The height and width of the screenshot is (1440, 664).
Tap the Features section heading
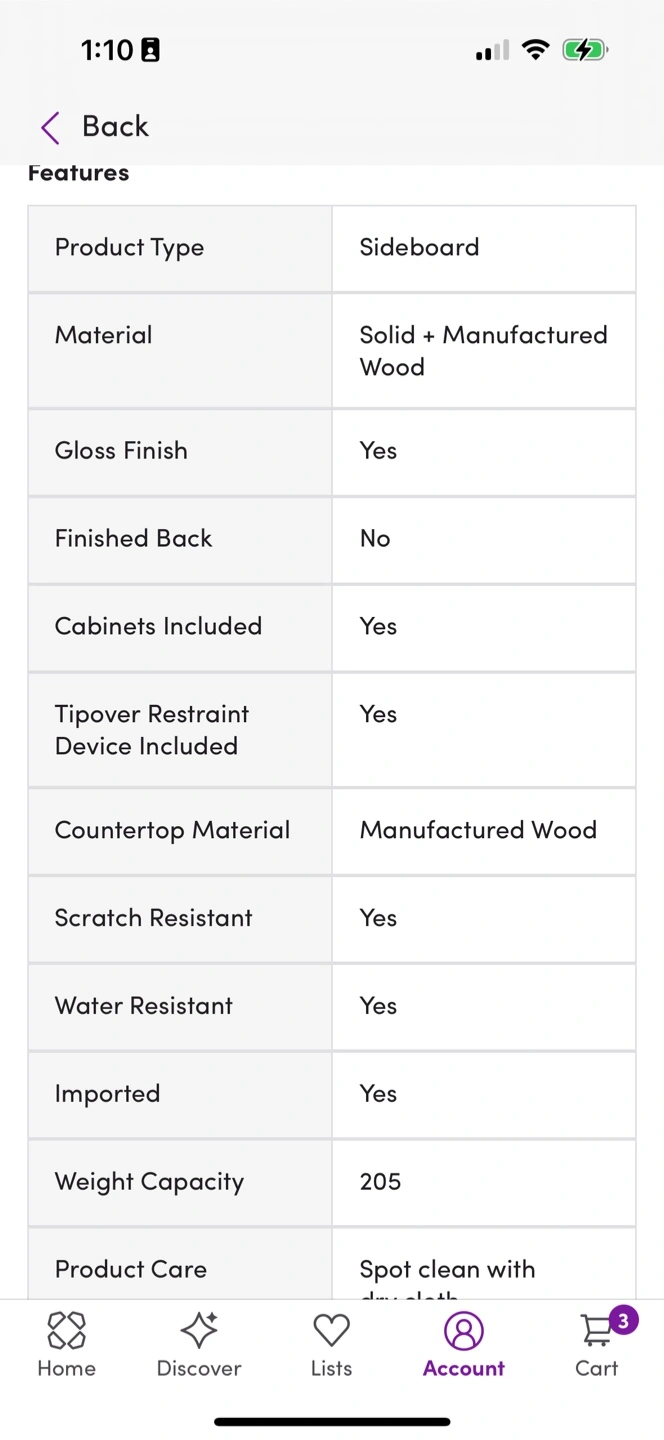click(x=79, y=173)
